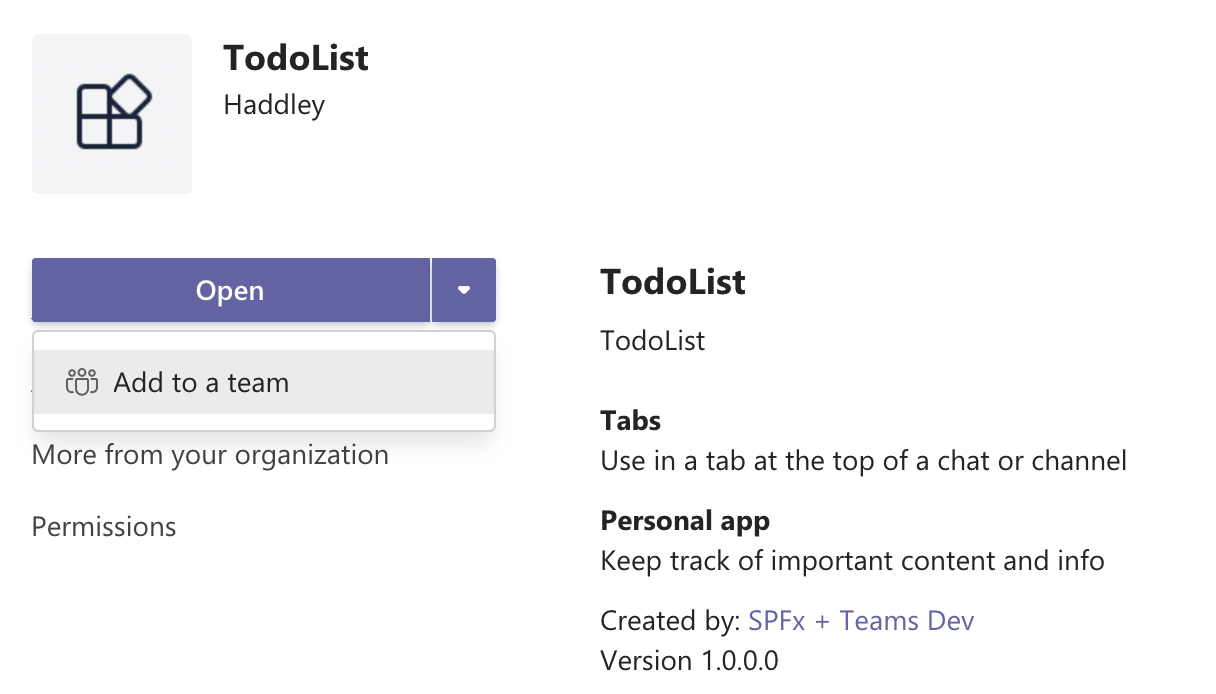Screen dimensions: 1216x694
Task: Click the TodoList app logo icon
Action: 112,114
